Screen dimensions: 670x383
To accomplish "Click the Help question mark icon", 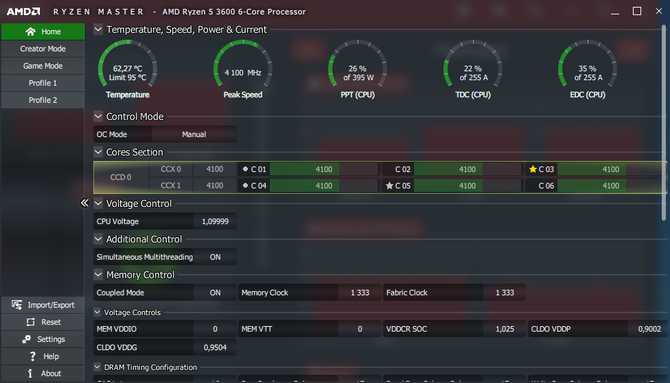I will (32, 356).
